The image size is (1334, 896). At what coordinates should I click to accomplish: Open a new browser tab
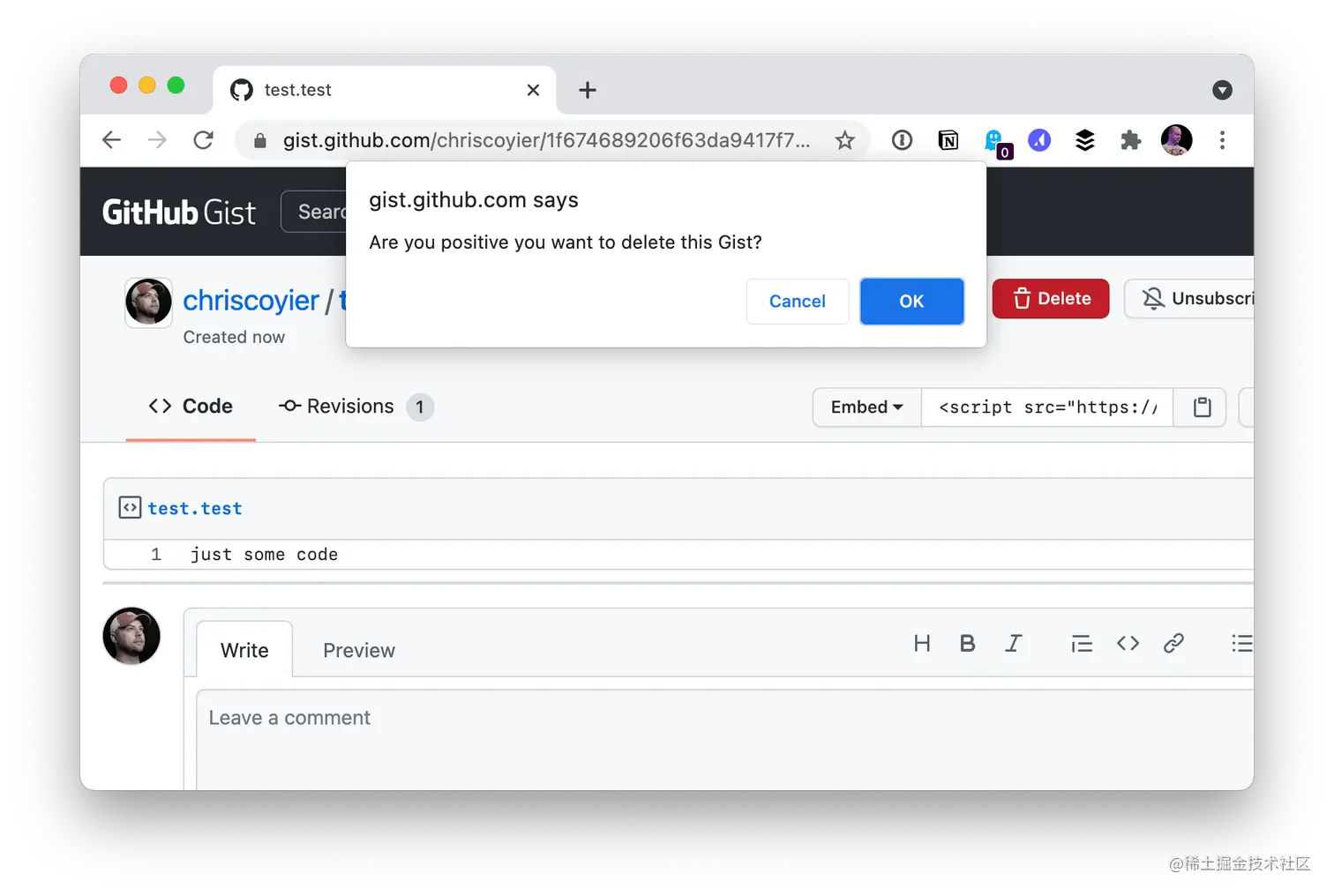click(x=588, y=90)
